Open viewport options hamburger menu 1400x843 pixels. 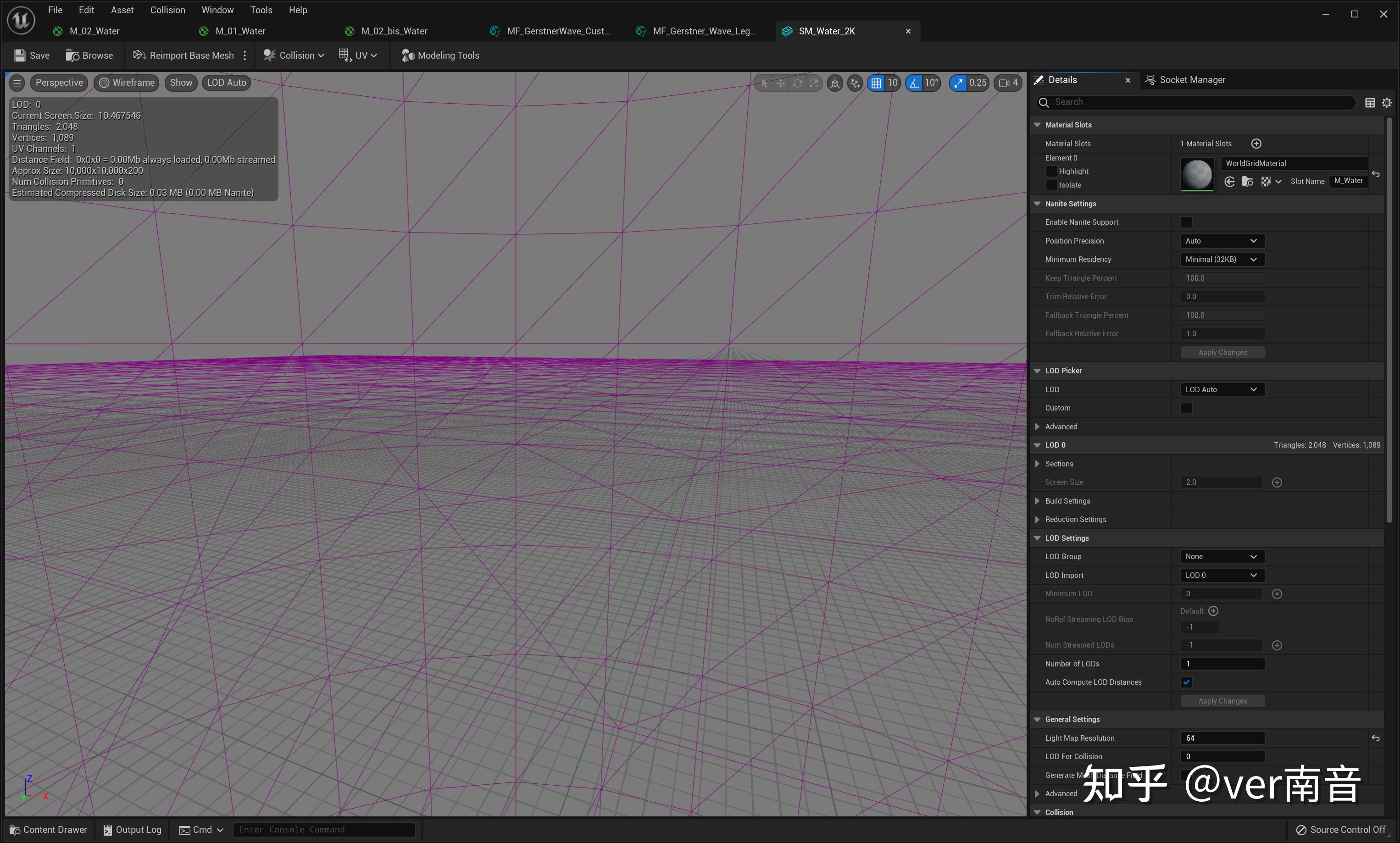coord(17,83)
